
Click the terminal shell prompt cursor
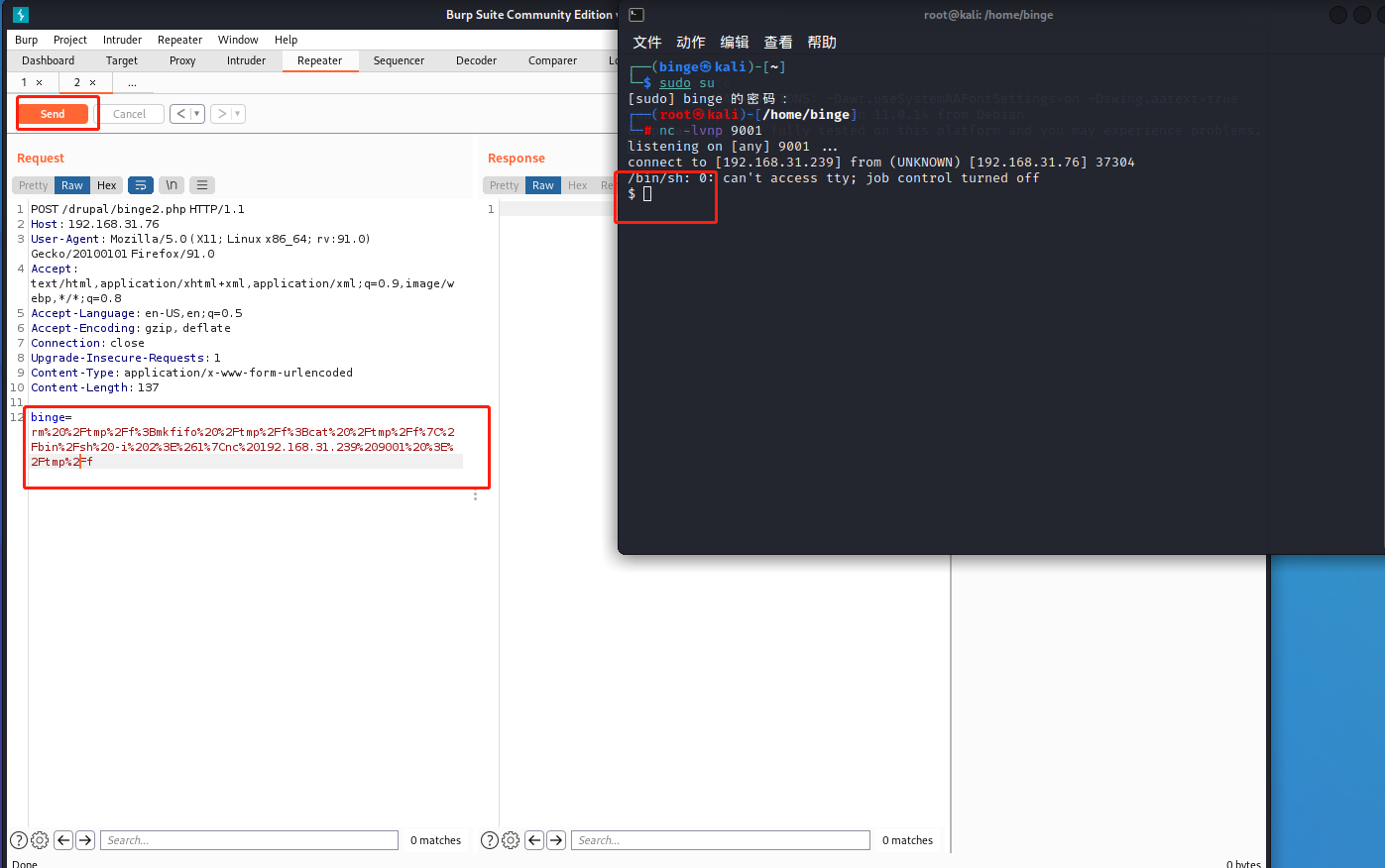[x=647, y=194]
